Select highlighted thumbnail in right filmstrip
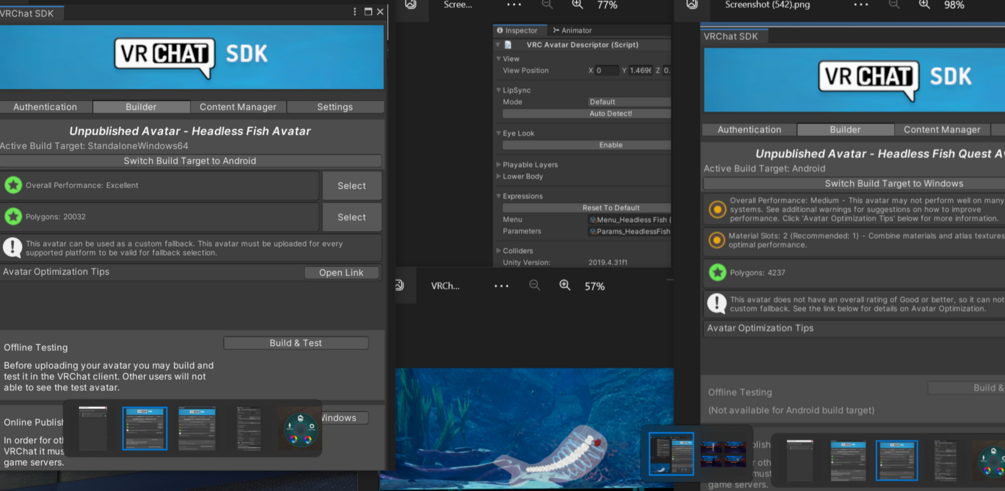This screenshot has height=491, width=1005. click(897, 460)
